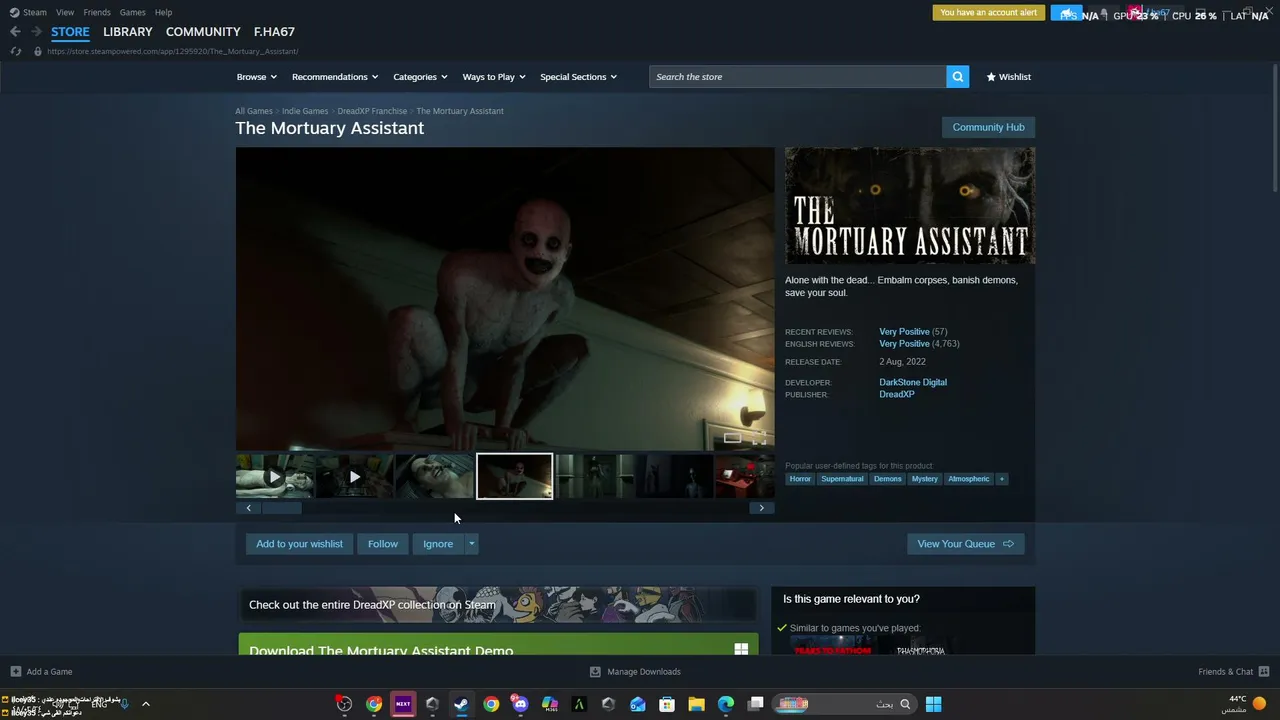This screenshot has width=1280, height=720.
Task: Expand the Special Sections dropdown
Action: click(x=579, y=77)
